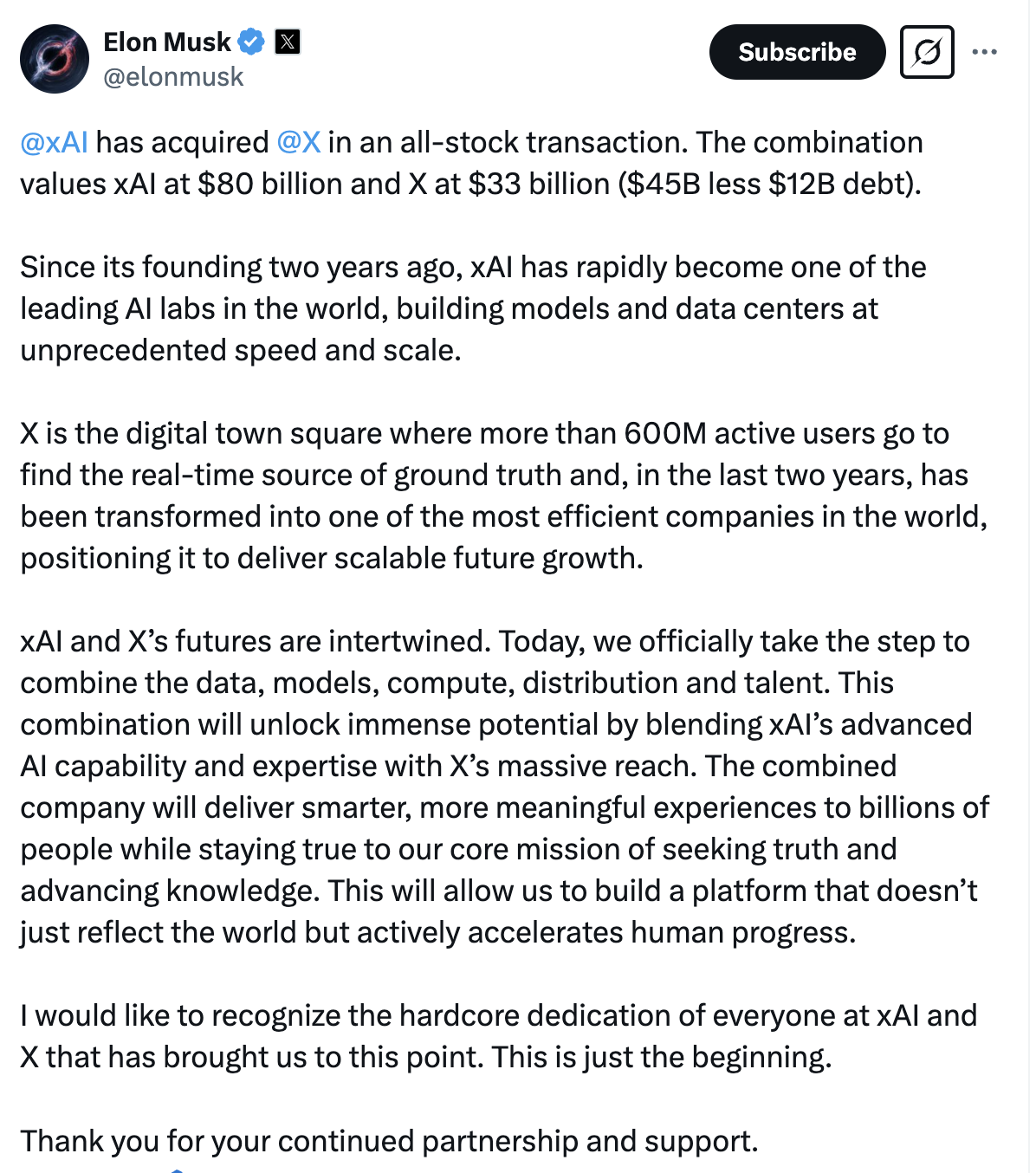Click the @elonmusk handle
The height and width of the screenshot is (1173, 1036).
click(173, 77)
